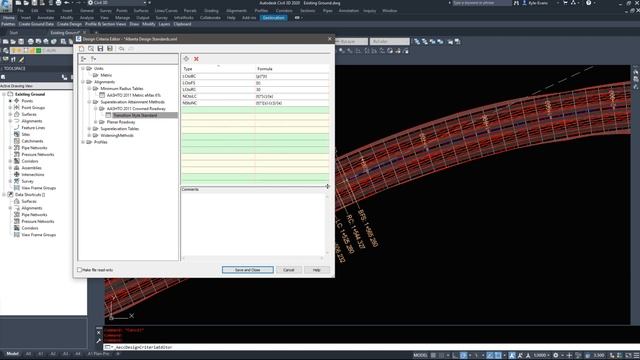Open the Create Ground Data ribbon panel
Viewport: 640px width, 360px height.
(36, 24)
